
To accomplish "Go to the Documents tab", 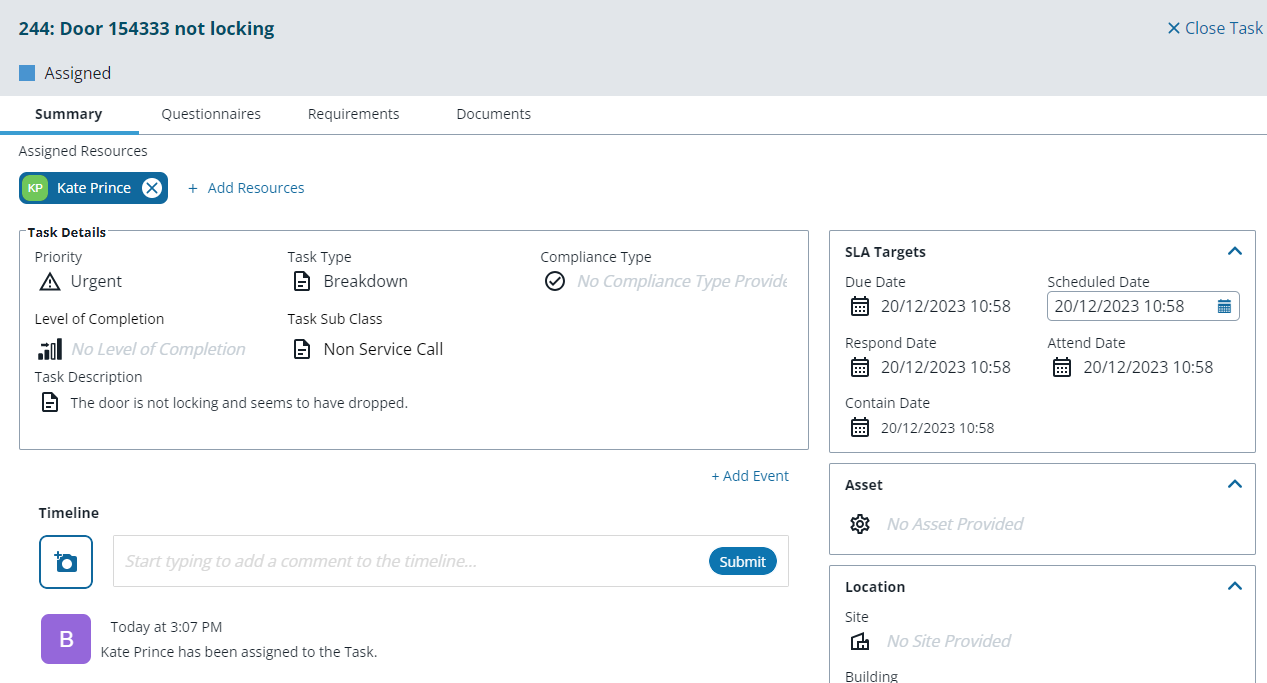I will [x=493, y=114].
